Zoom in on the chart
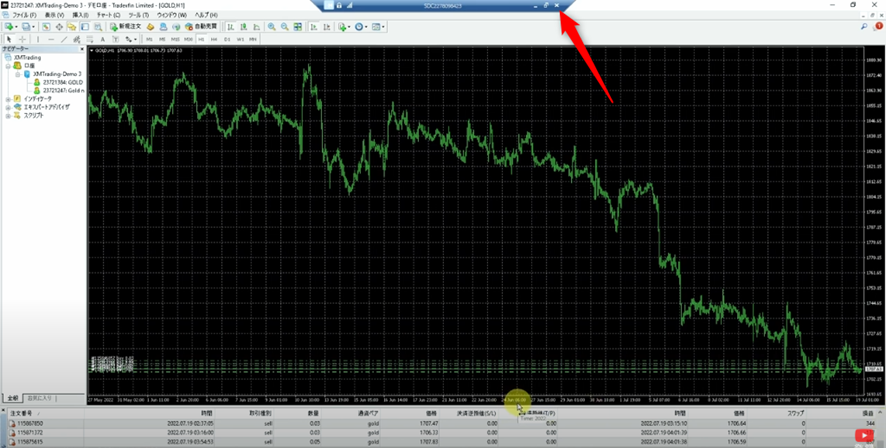886x448 pixels. [x=272, y=27]
